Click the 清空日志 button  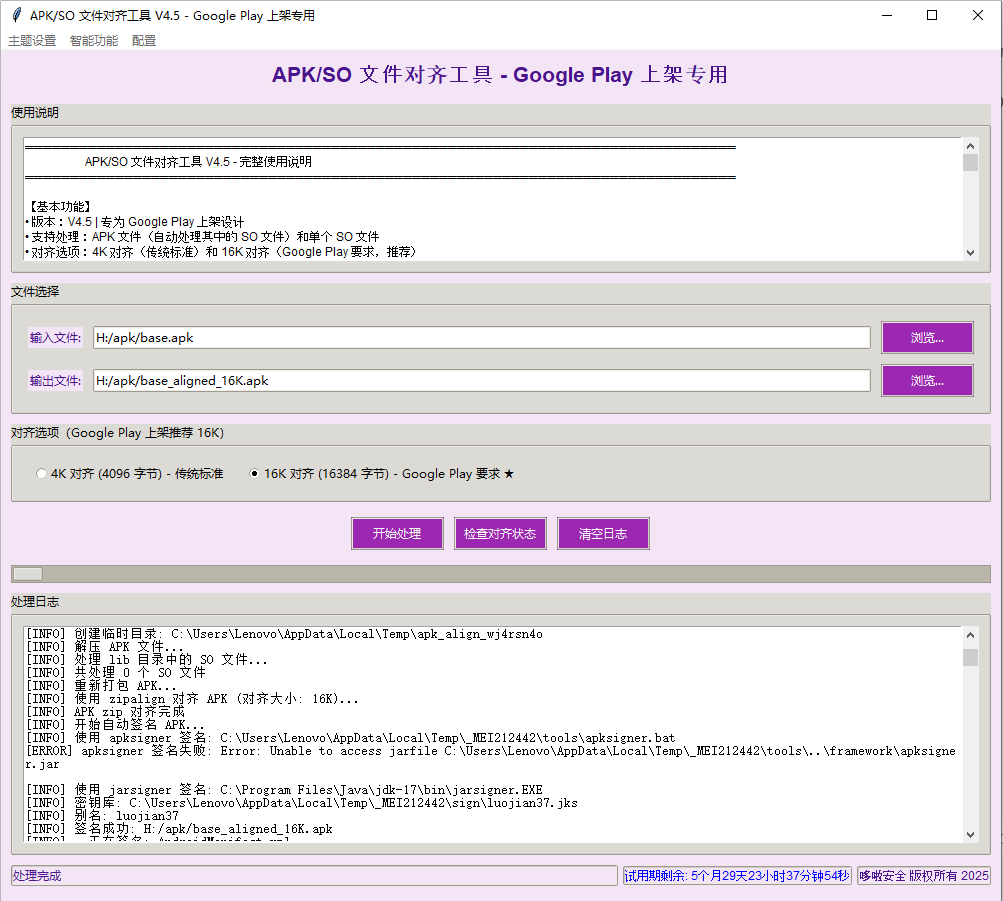pos(603,533)
